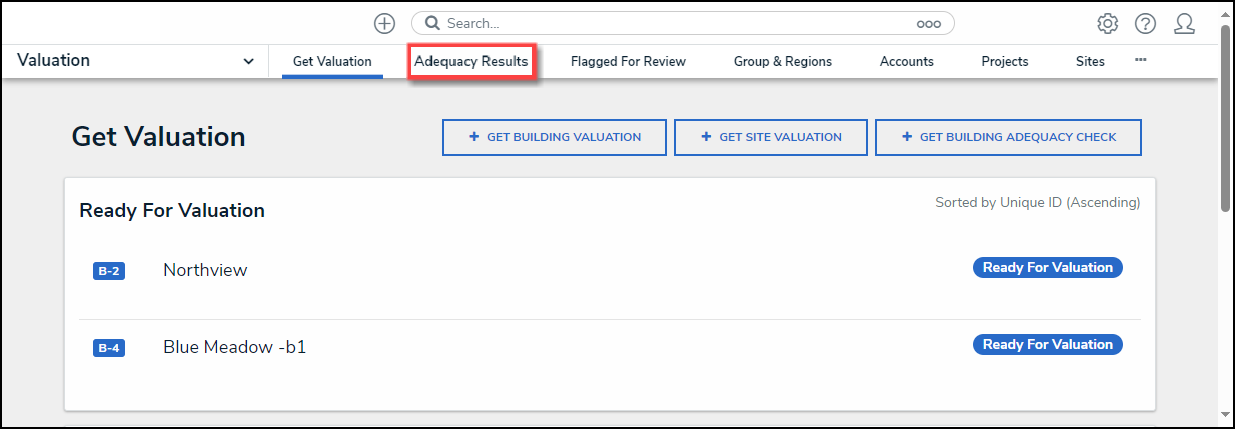Click the vertical scrollbar thumb
Image resolution: width=1235 pixels, height=429 pixels.
1226,118
